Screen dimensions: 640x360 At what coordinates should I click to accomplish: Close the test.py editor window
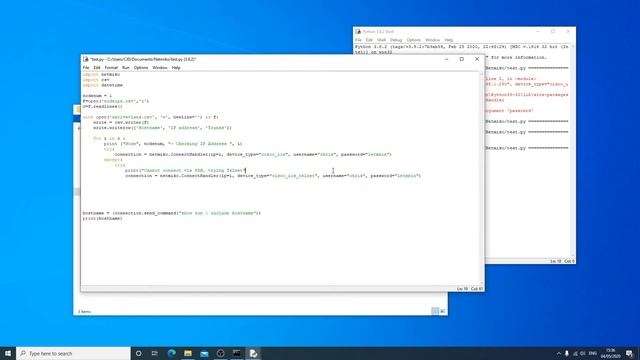477,59
